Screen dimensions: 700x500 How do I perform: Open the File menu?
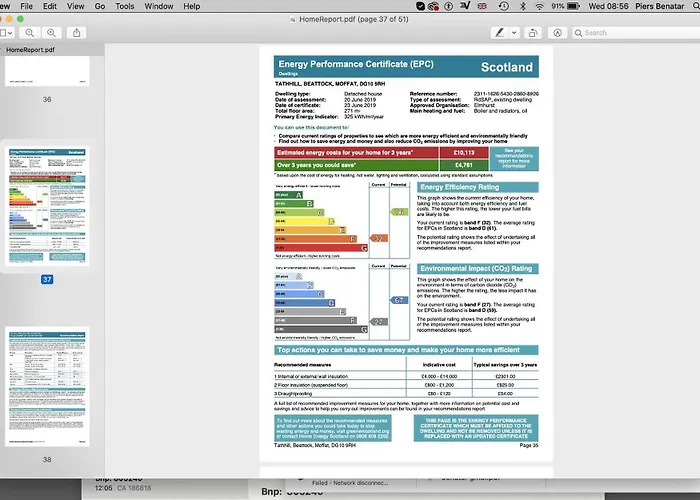click(26, 6)
